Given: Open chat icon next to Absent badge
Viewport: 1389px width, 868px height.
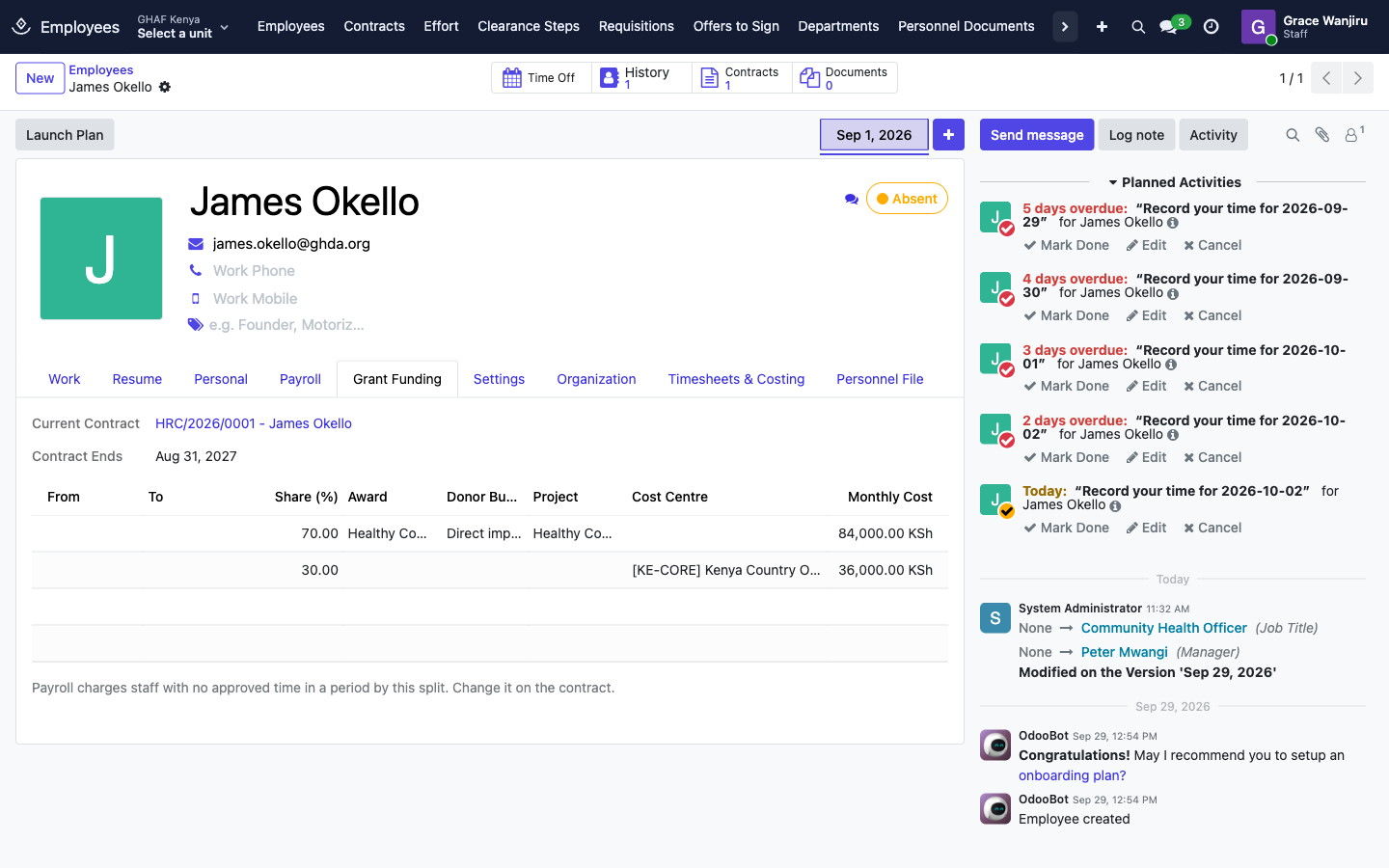Looking at the screenshot, I should (851, 199).
